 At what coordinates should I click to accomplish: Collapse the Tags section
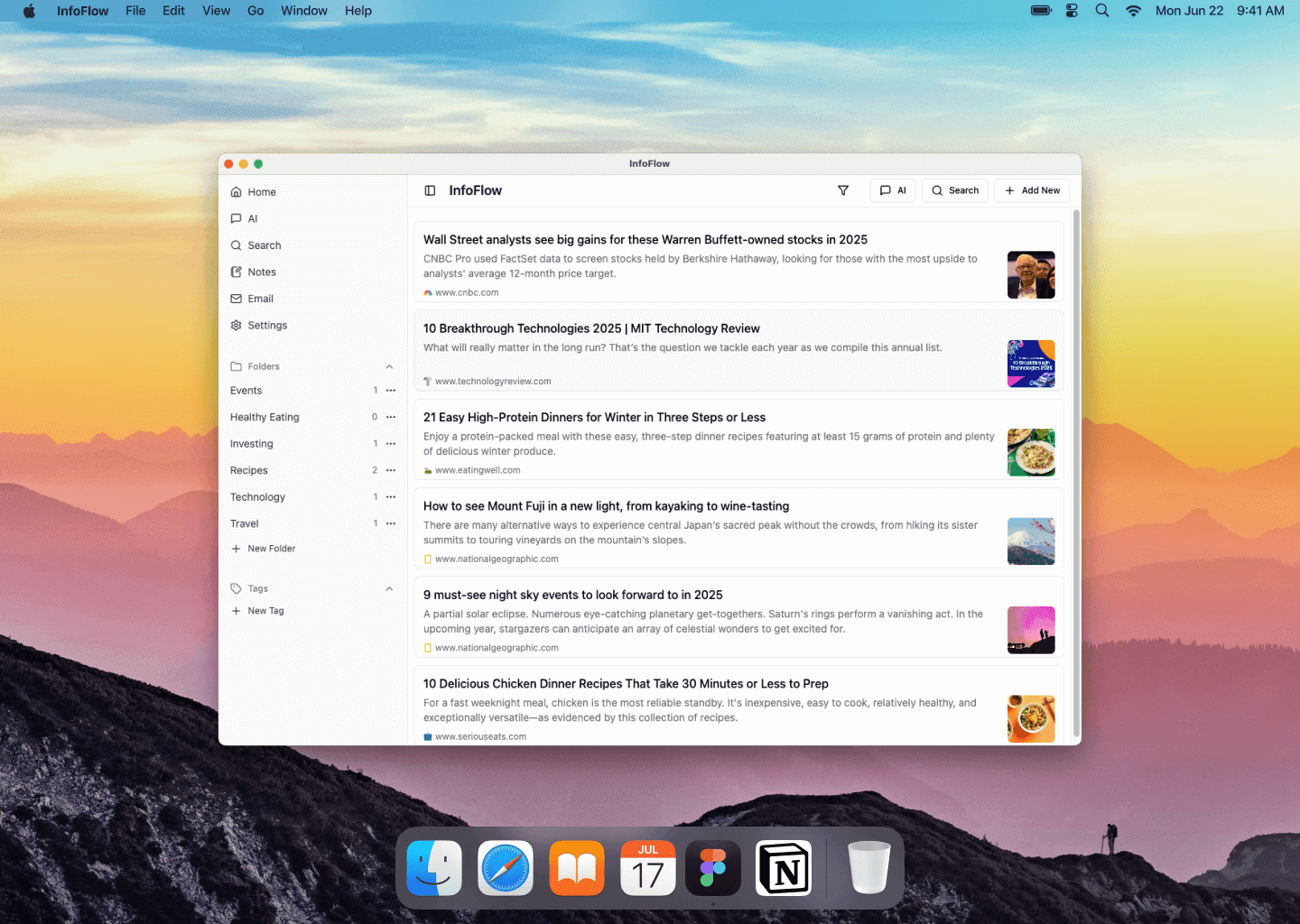coord(389,588)
